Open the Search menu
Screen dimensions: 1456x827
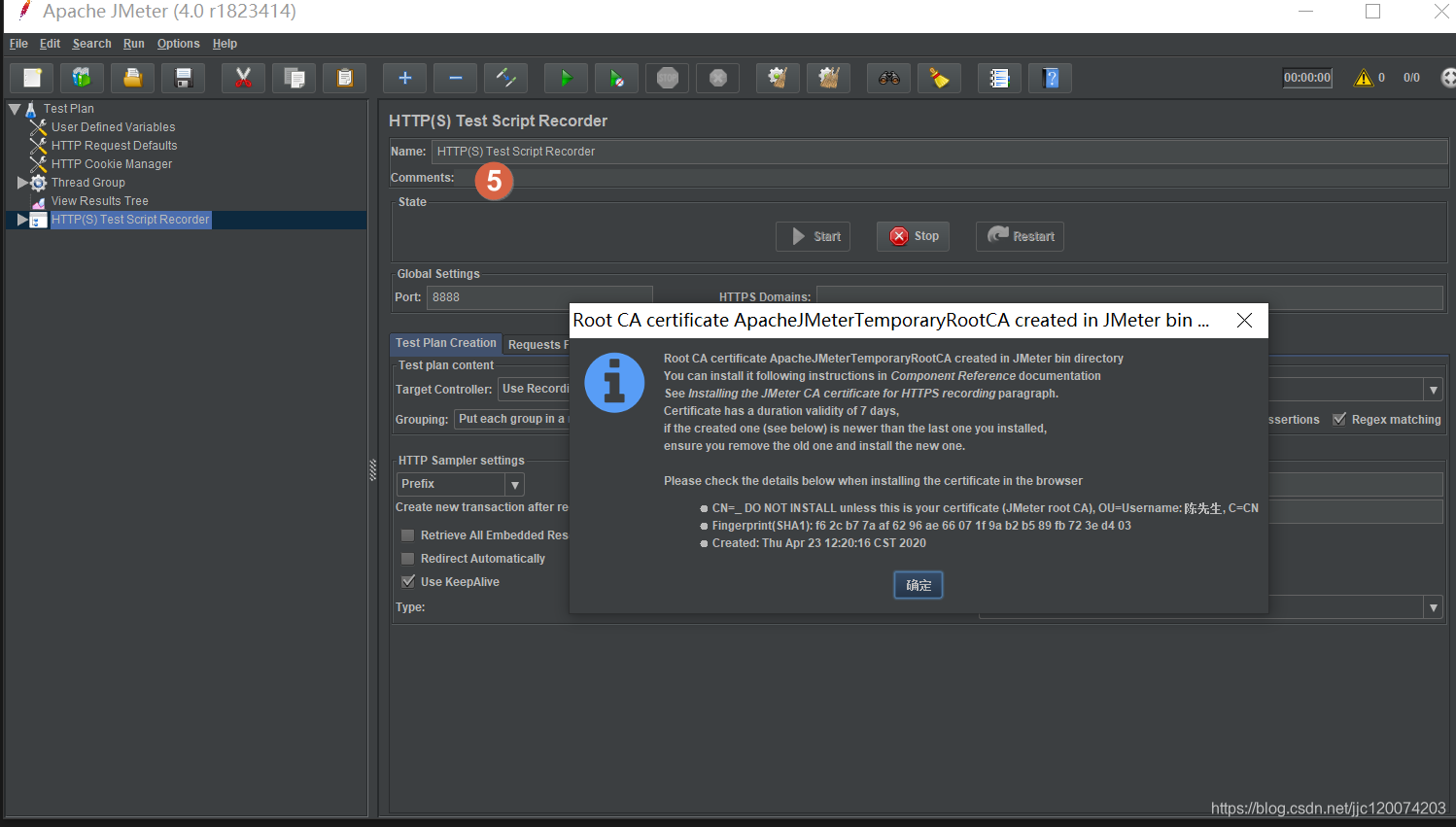91,44
